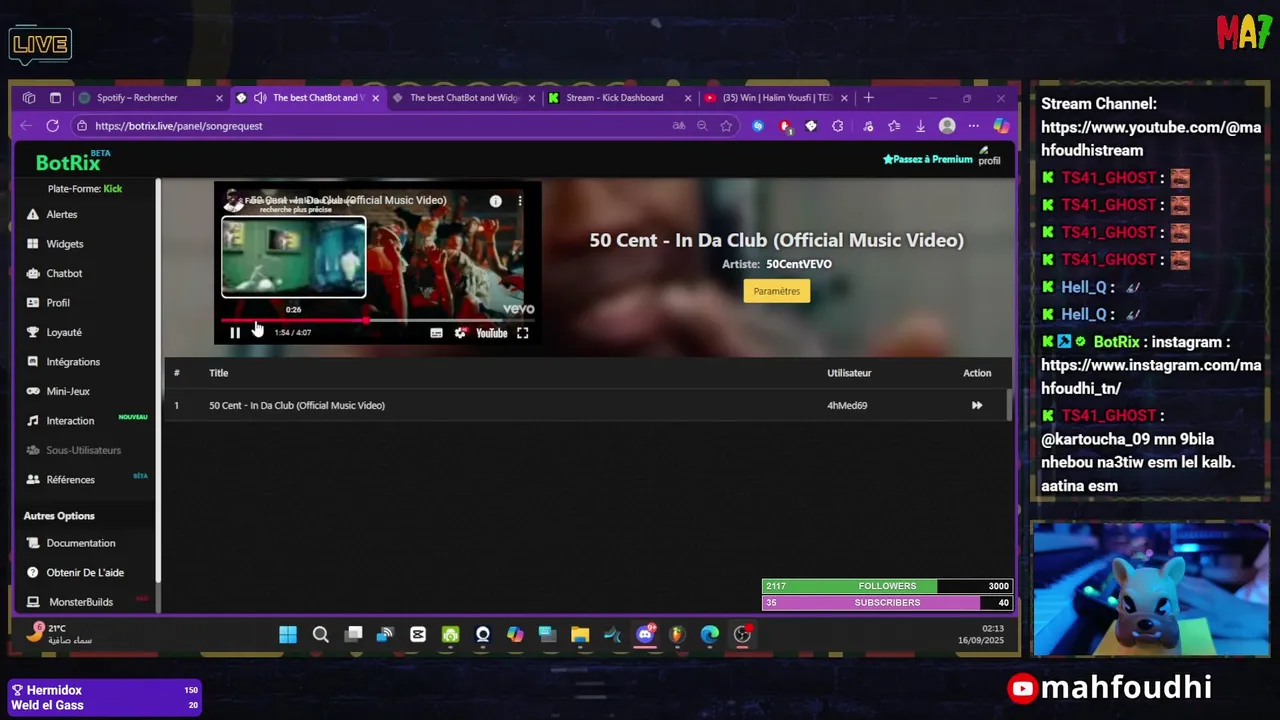Screen dimensions: 1280x720
Task: Open FL Studio icon on taskbar
Action: click(x=677, y=634)
